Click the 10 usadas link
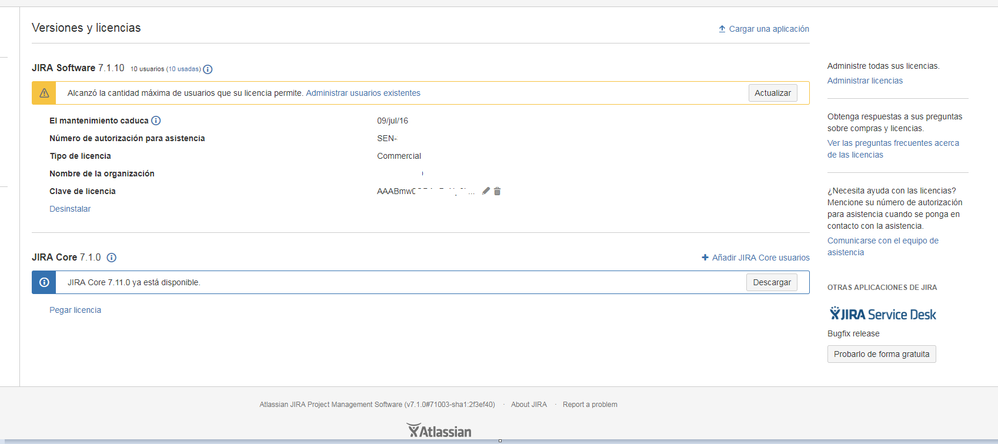Image resolution: width=998 pixels, height=444 pixels. [x=184, y=69]
